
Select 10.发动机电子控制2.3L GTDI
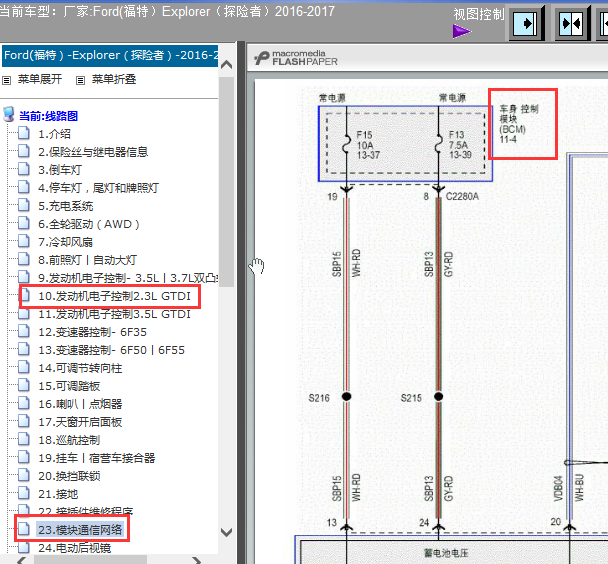pos(114,296)
